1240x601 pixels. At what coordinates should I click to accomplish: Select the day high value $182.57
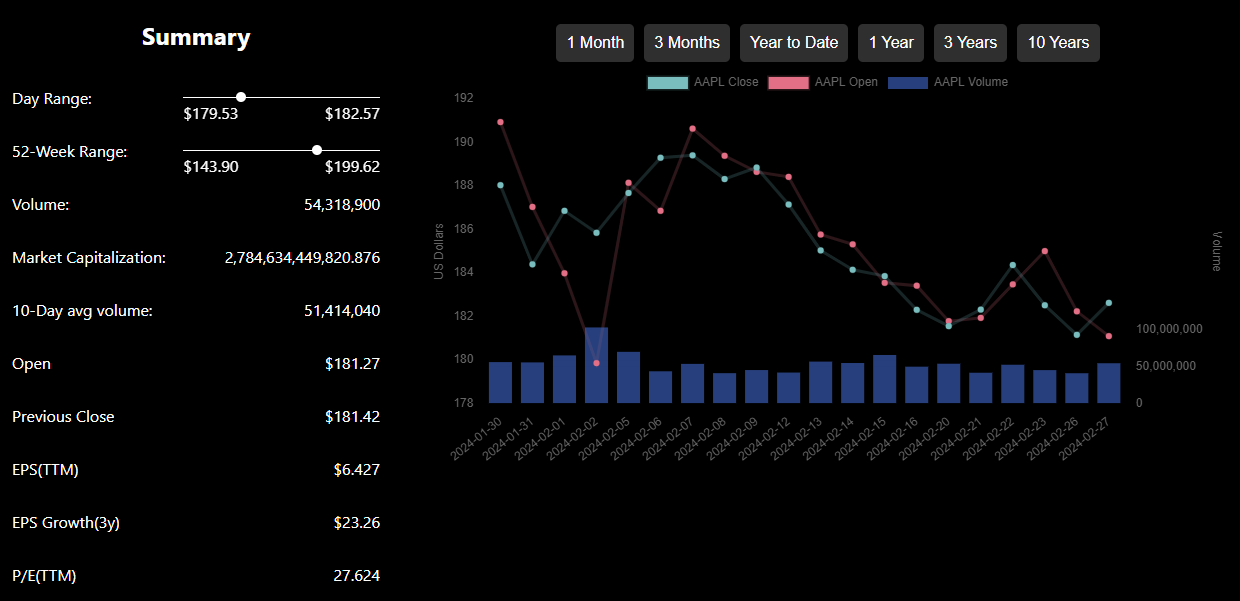point(352,114)
